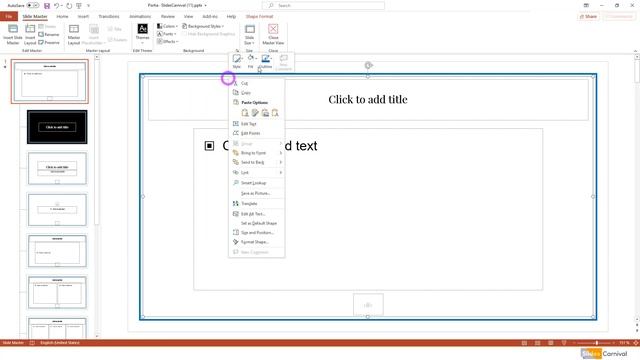Open the Background Styles dropdown
The width and height of the screenshot is (640, 360).
click(203, 26)
